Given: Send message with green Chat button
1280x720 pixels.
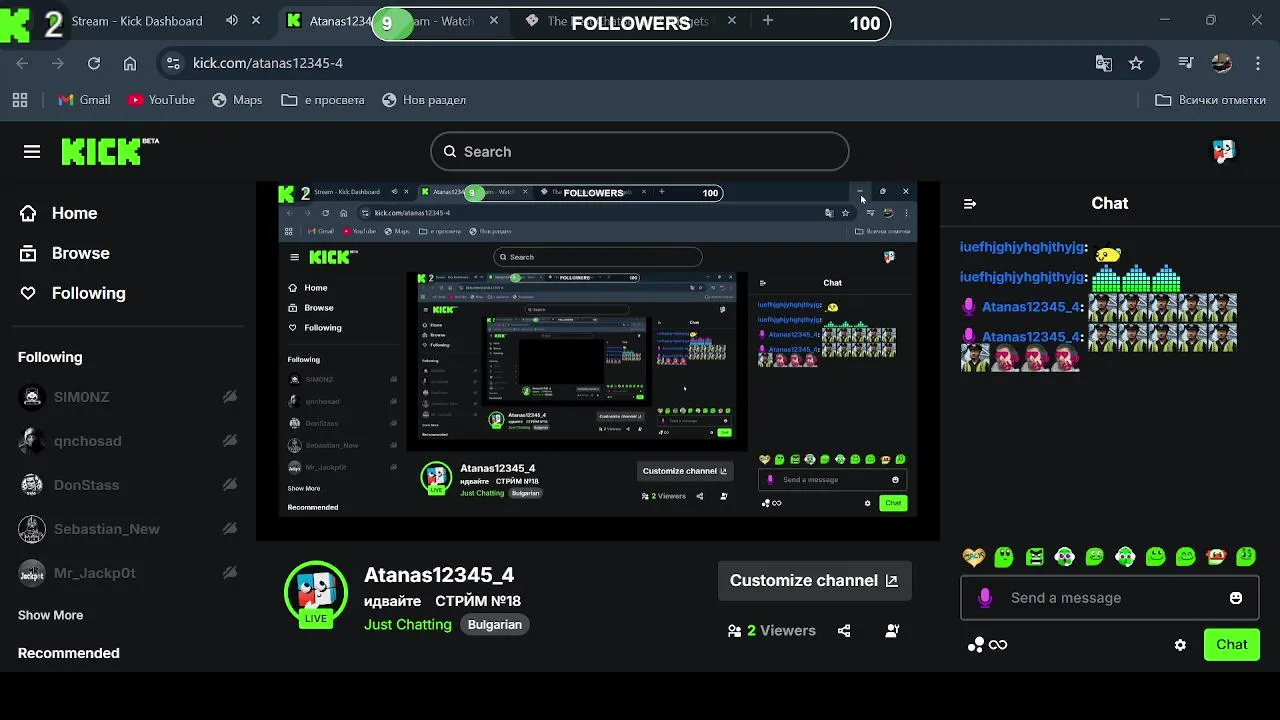Looking at the screenshot, I should point(1232,645).
